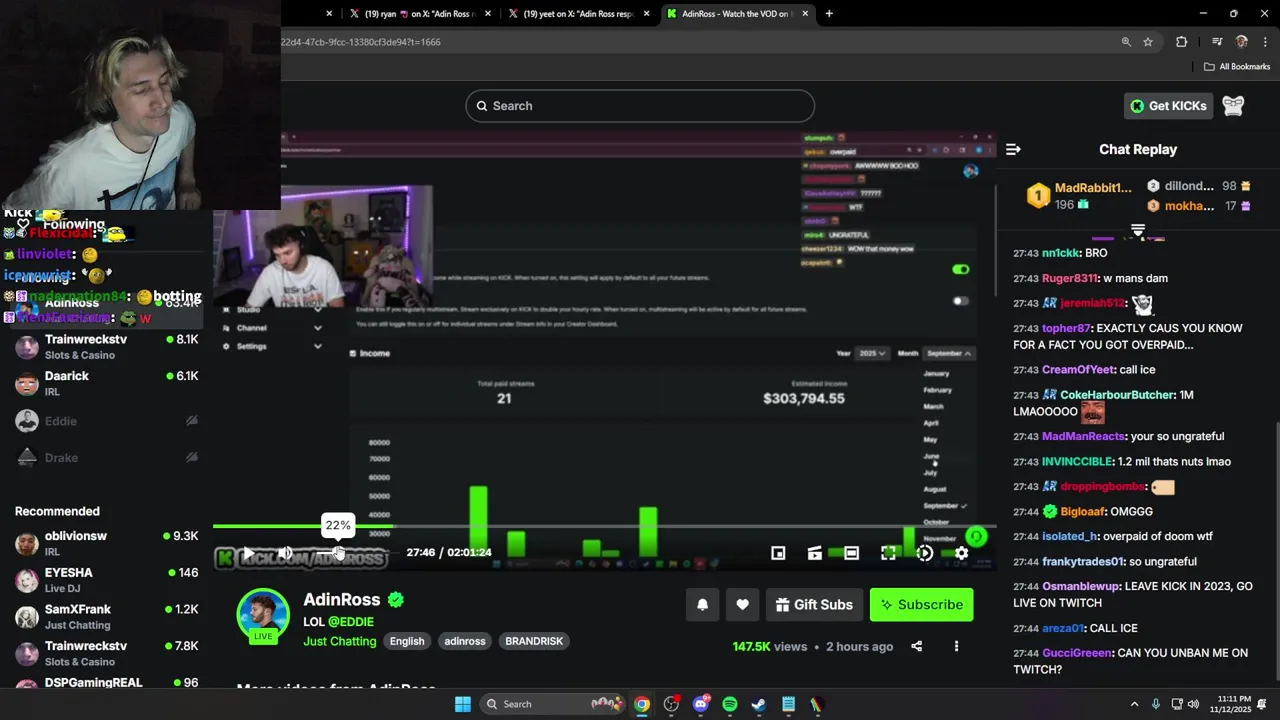Screen dimensions: 1280x720
Task: Focus the Kick Search field
Action: click(x=640, y=106)
